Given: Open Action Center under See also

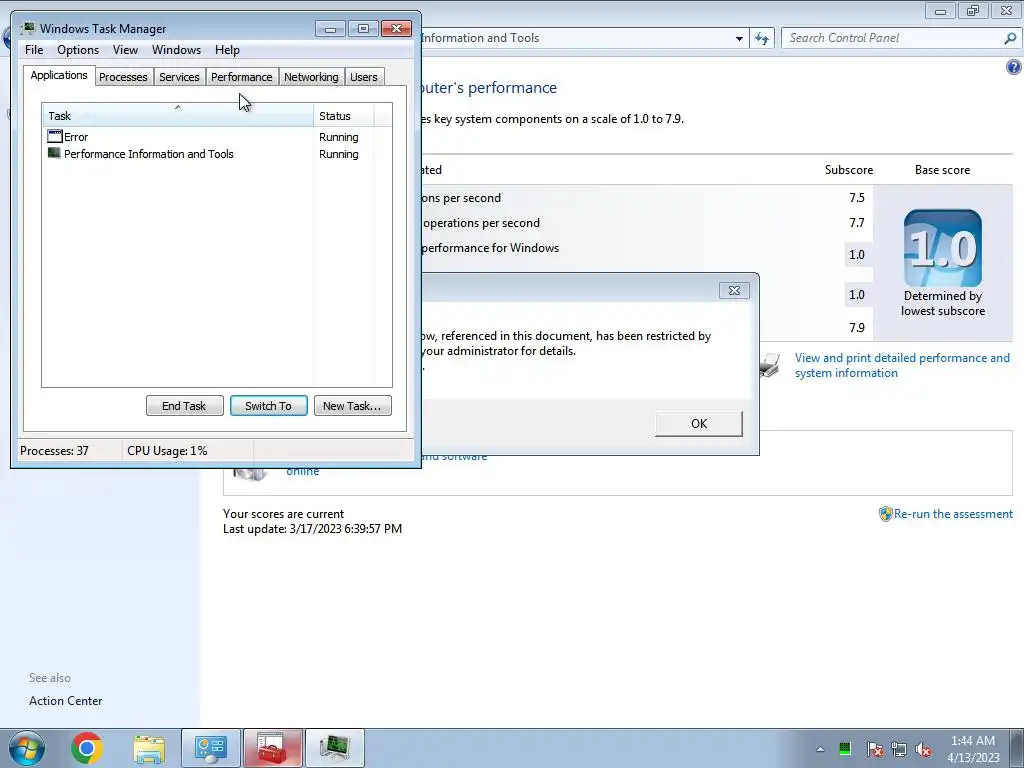Looking at the screenshot, I should [65, 701].
